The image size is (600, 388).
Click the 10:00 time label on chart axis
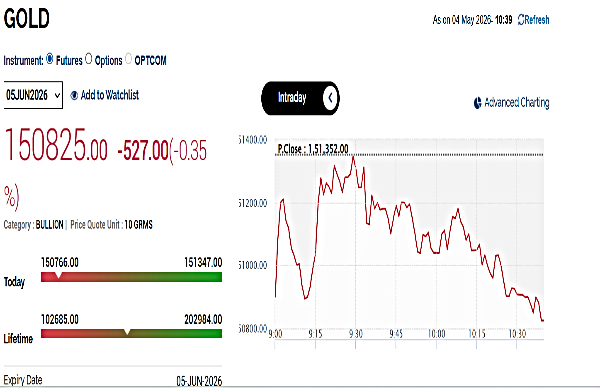pos(436,334)
